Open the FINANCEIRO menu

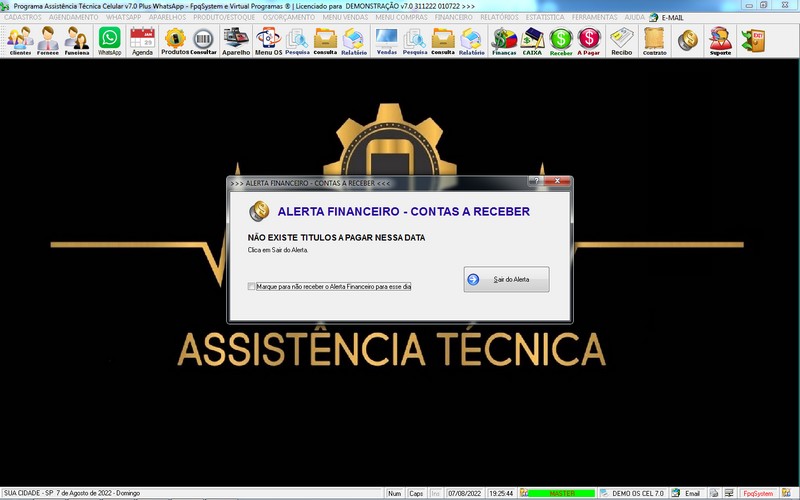[454, 17]
